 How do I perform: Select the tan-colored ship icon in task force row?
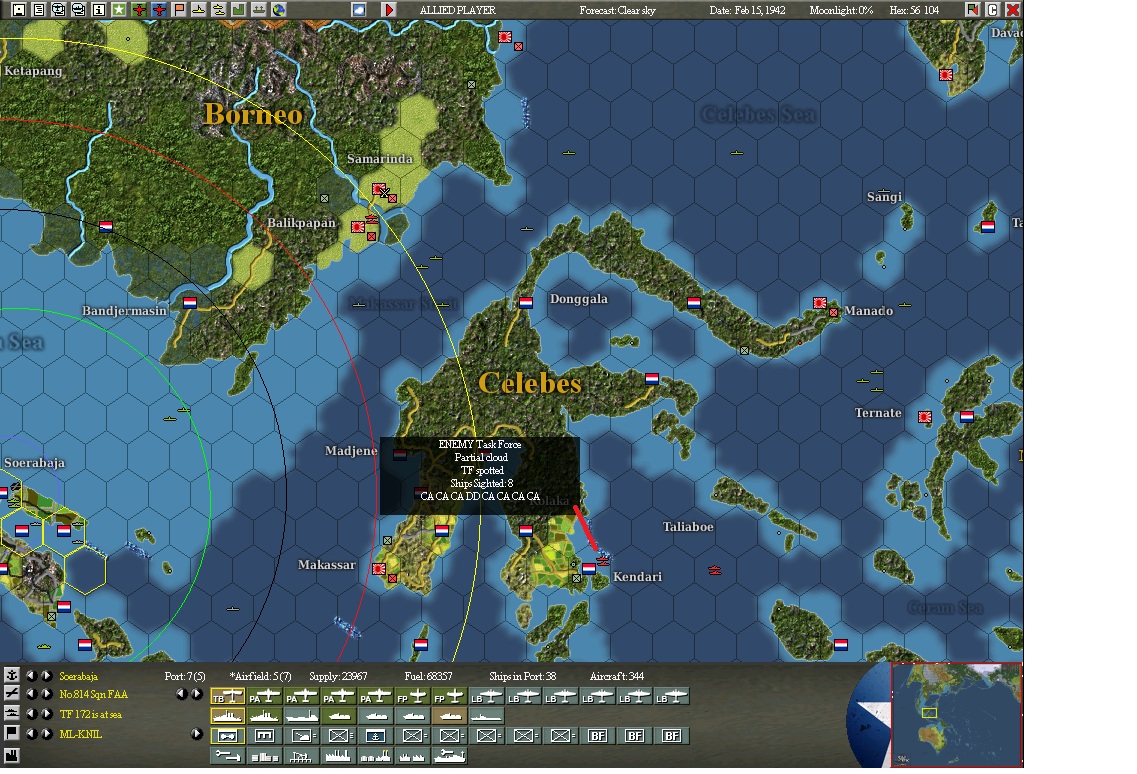coord(450,716)
